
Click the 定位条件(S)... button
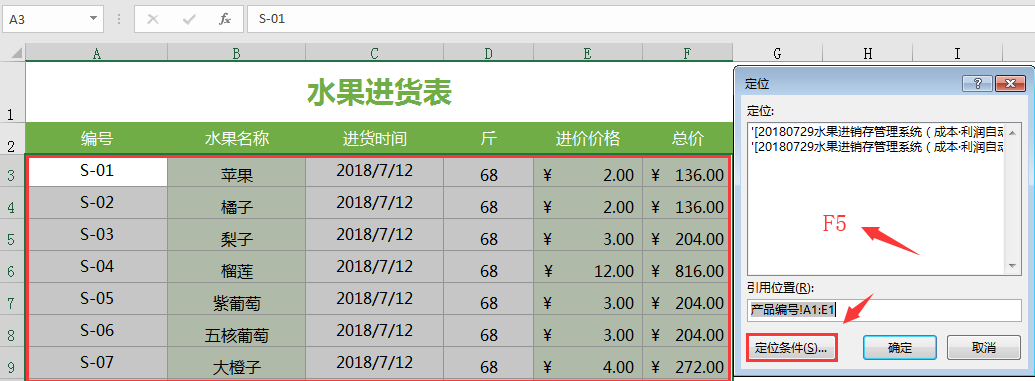[x=791, y=347]
